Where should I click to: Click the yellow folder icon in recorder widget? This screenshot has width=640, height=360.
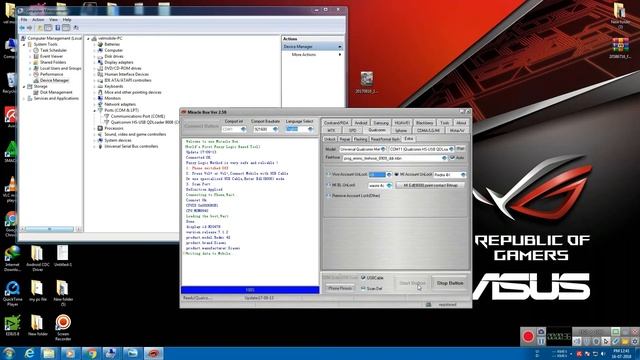[x=625, y=341]
